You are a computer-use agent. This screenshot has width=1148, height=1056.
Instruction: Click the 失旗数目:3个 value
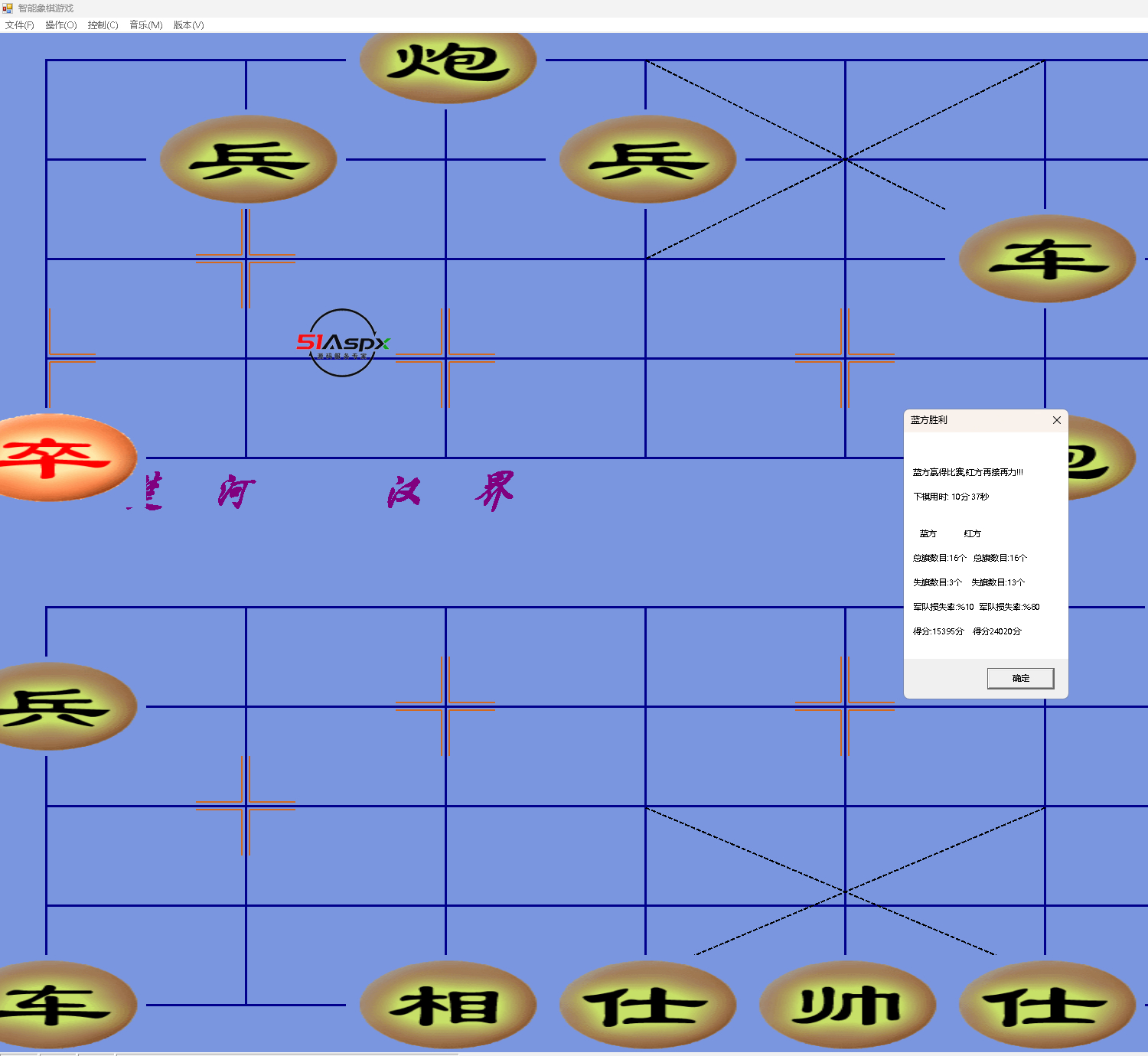tap(938, 582)
